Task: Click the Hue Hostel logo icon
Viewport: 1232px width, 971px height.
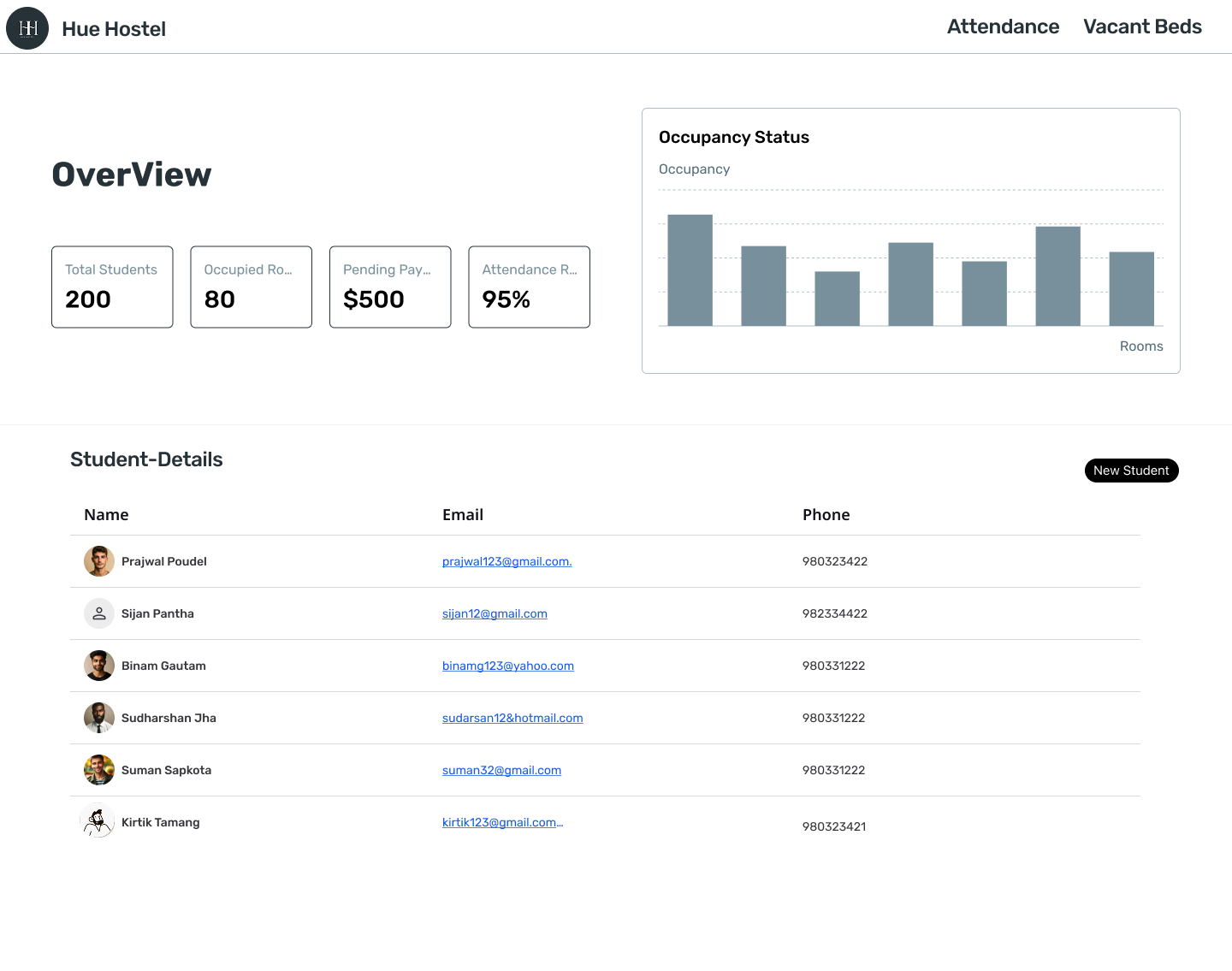Action: pyautogui.click(x=27, y=28)
